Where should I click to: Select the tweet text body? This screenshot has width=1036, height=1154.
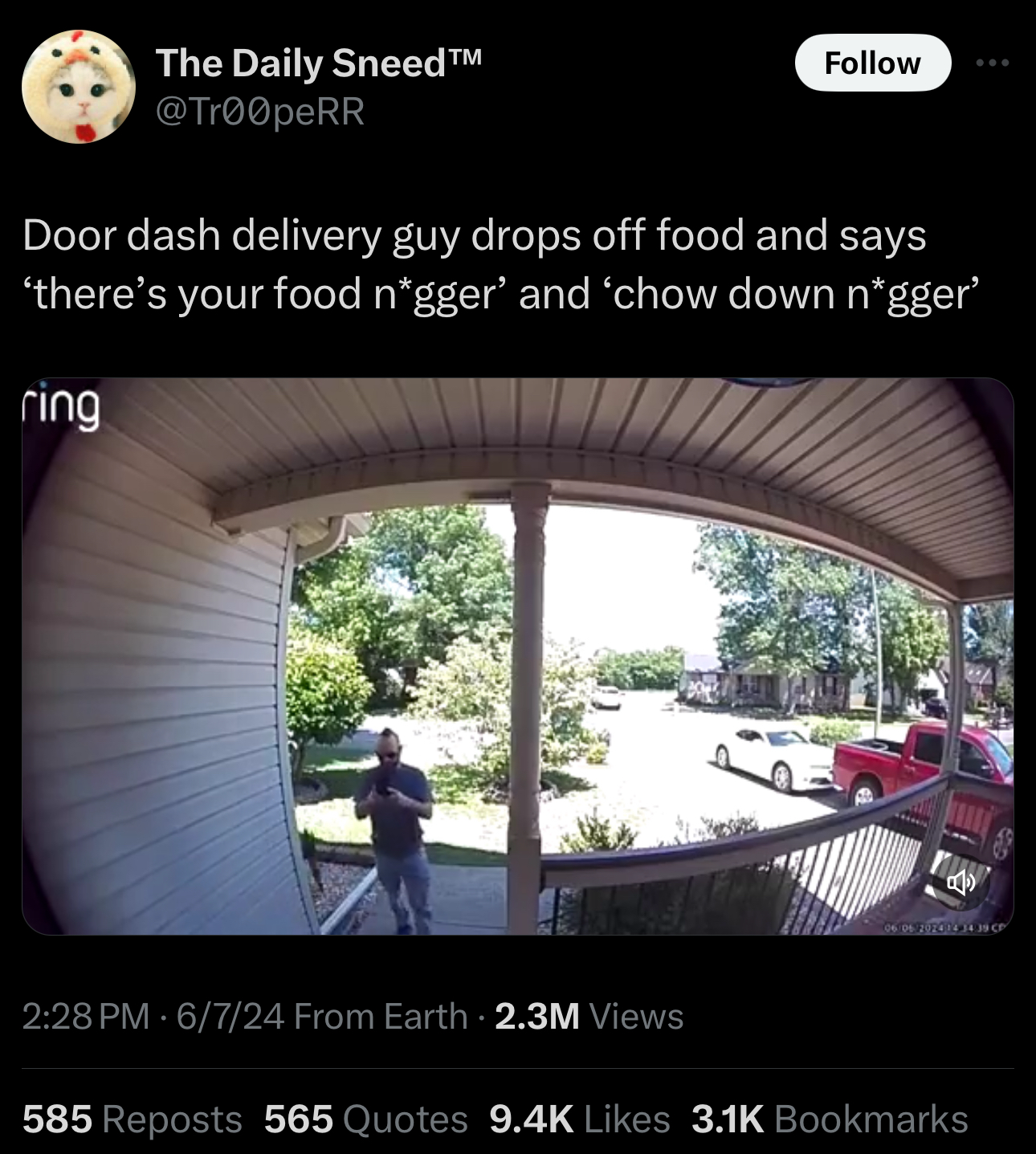click(x=502, y=264)
